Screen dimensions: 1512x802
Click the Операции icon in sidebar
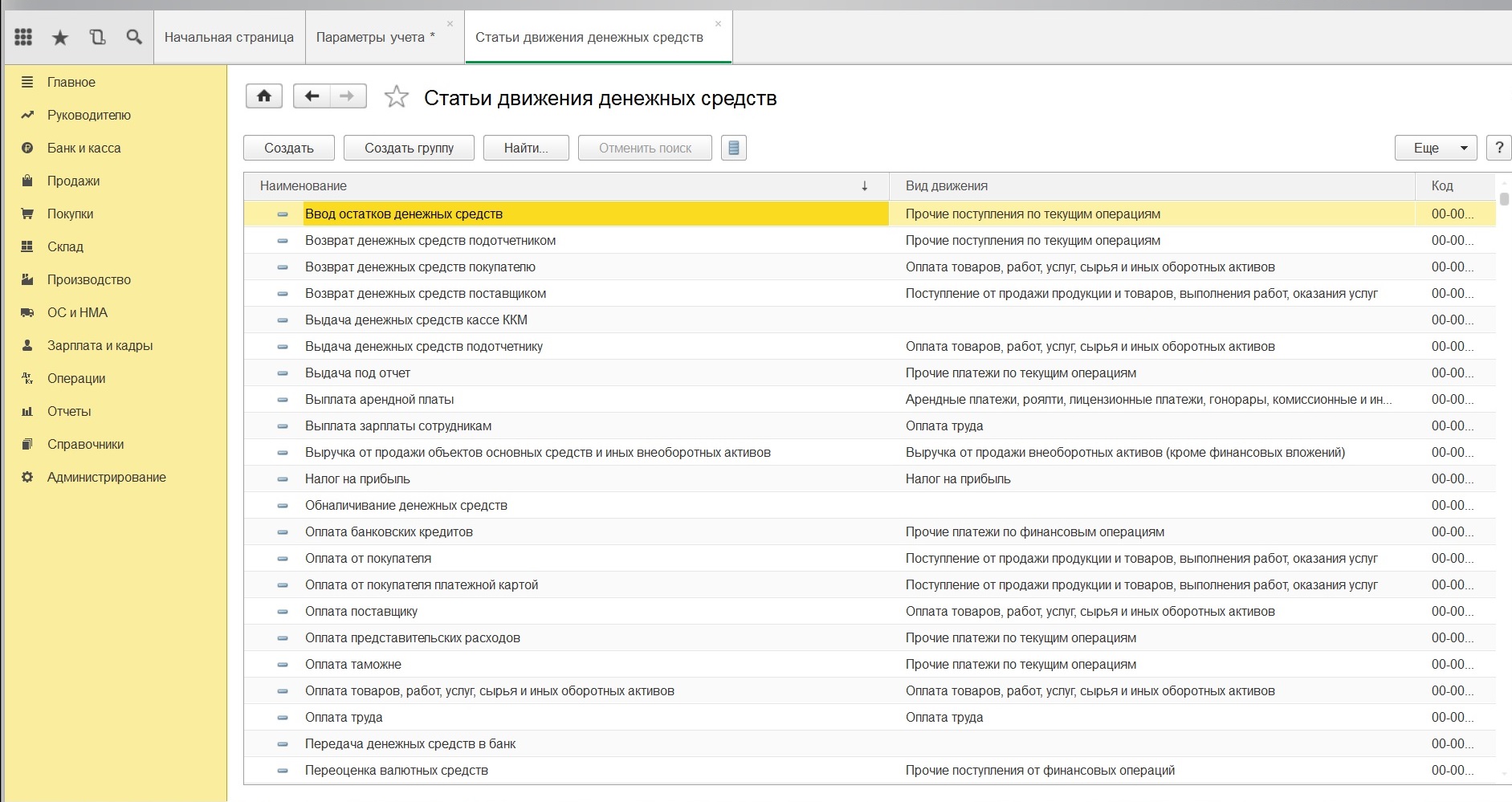coord(27,378)
